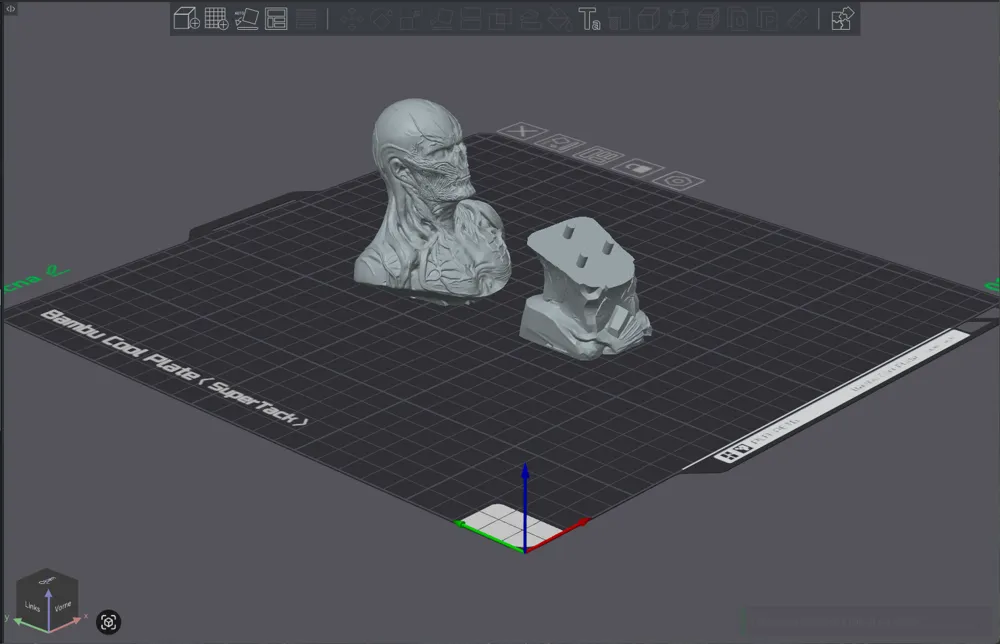Add a new model to the project
This screenshot has height=644, width=1000.
[x=184, y=17]
